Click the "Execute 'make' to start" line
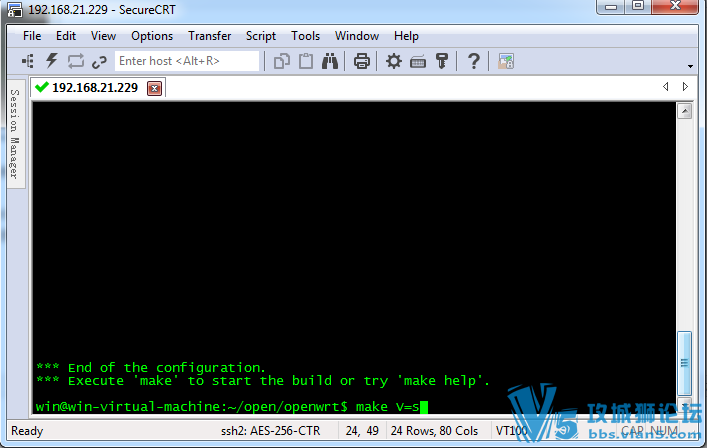Viewport: 707px width, 448px height. 263,381
